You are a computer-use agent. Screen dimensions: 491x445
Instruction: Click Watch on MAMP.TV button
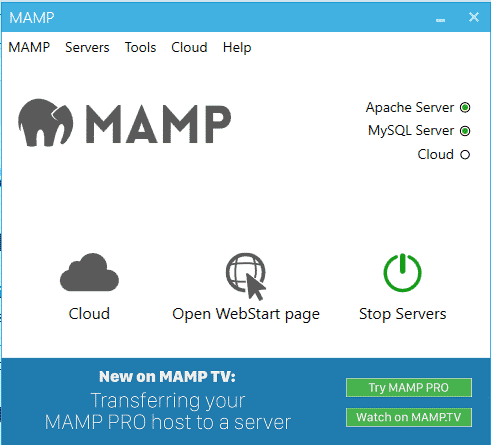pyautogui.click(x=409, y=417)
